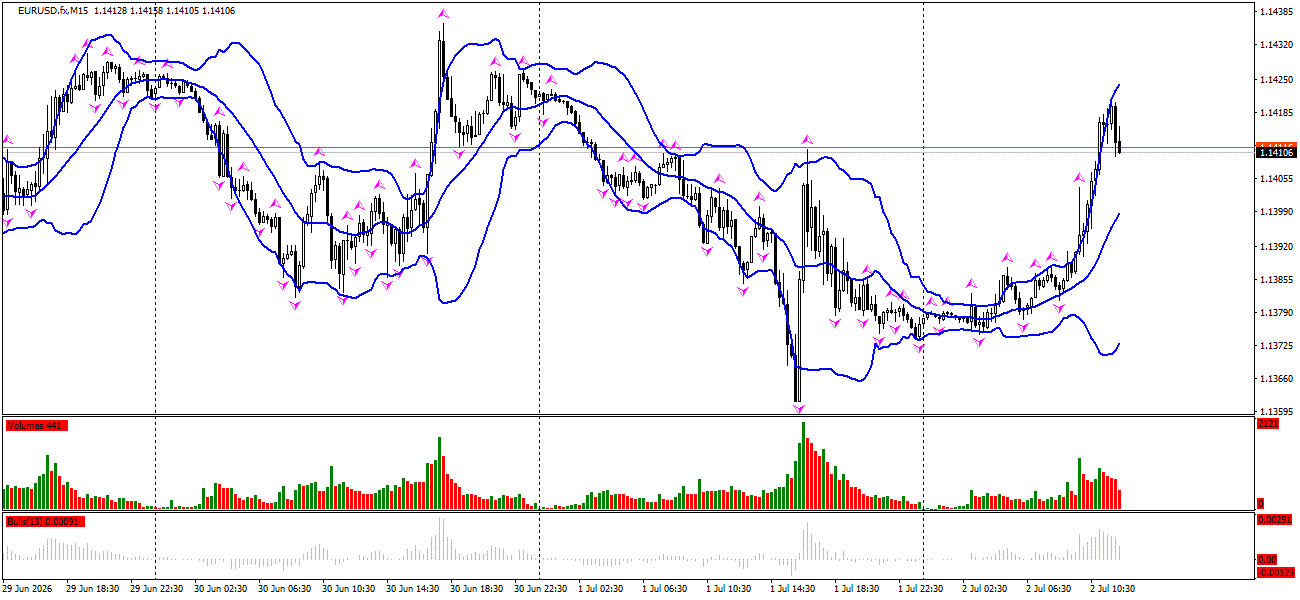This screenshot has height=600, width=1300.
Task: Click the 2 Jul 02:30 time label
Action: [x=986, y=589]
